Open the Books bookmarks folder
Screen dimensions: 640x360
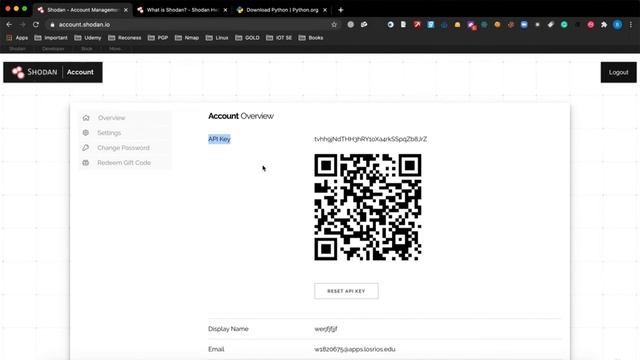(311, 38)
